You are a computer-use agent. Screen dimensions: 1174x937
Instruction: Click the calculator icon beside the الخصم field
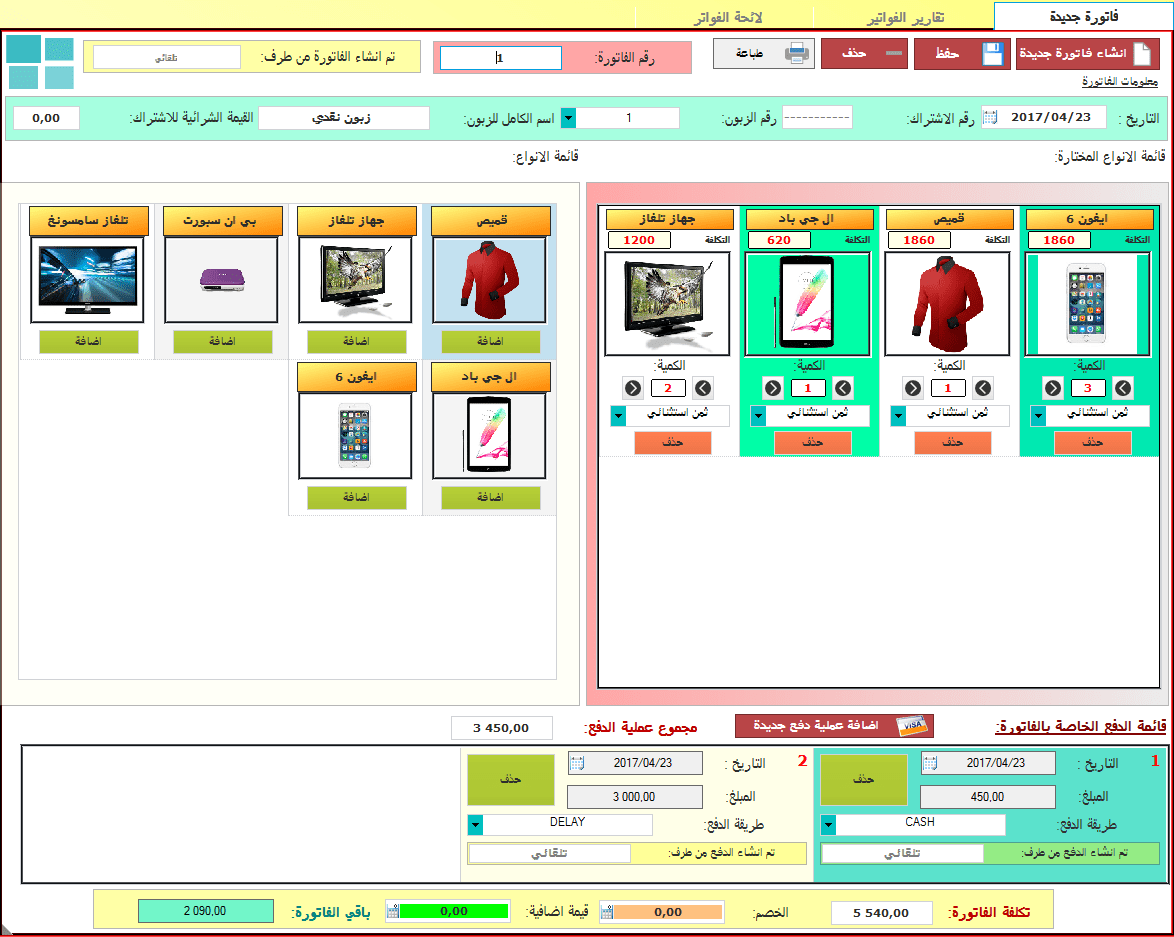(606, 911)
